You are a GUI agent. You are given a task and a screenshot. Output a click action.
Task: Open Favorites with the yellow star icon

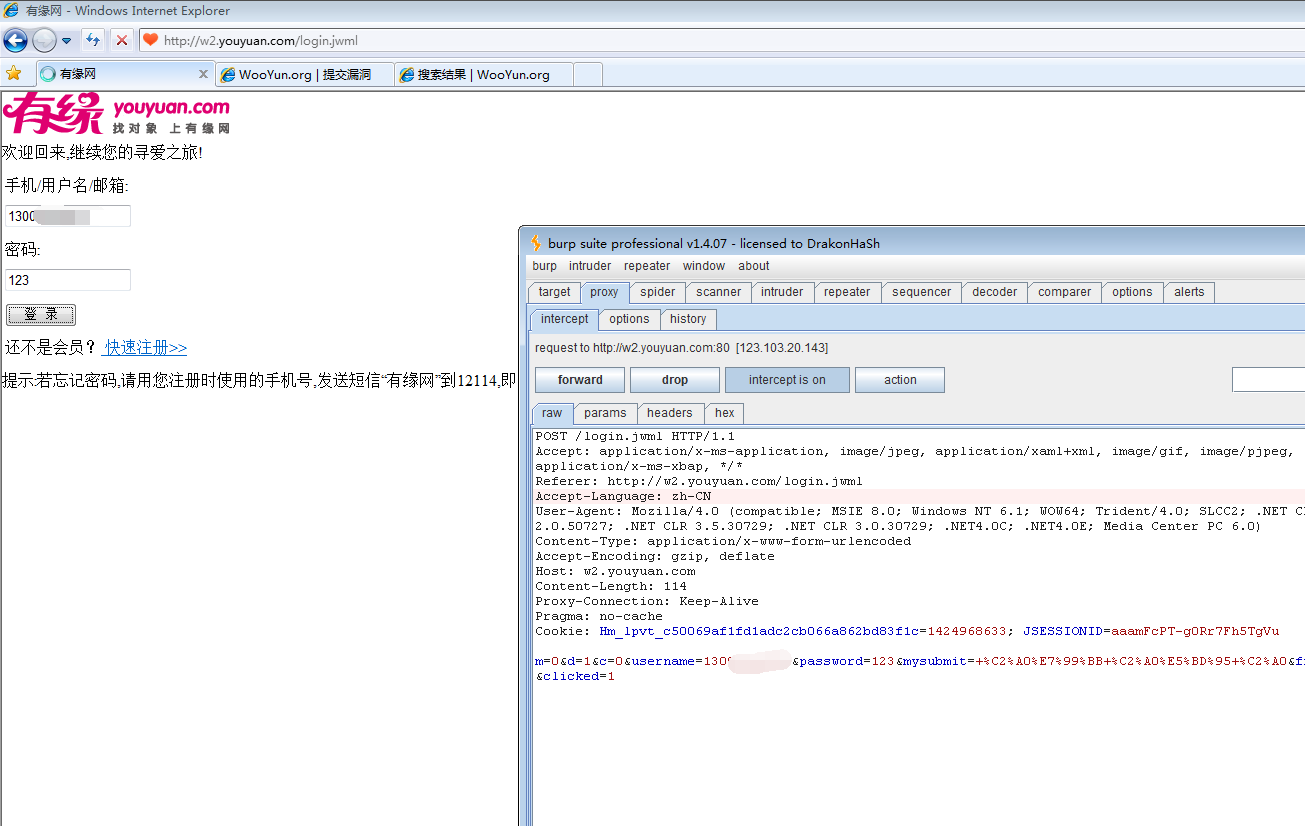pyautogui.click(x=13, y=73)
